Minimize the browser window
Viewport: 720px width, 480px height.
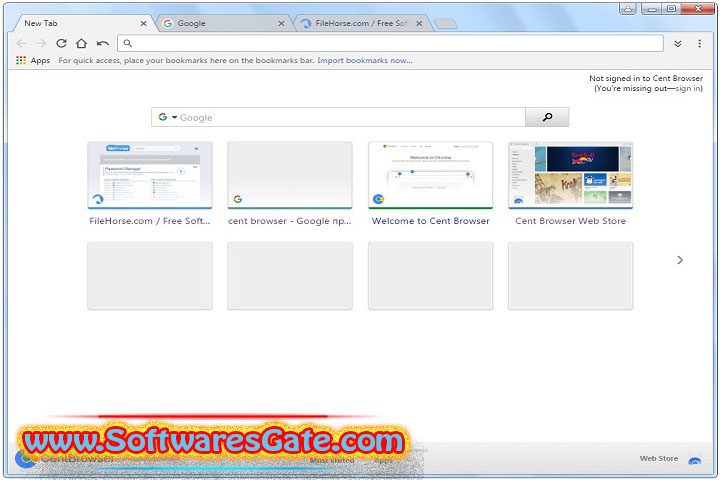tap(652, 8)
